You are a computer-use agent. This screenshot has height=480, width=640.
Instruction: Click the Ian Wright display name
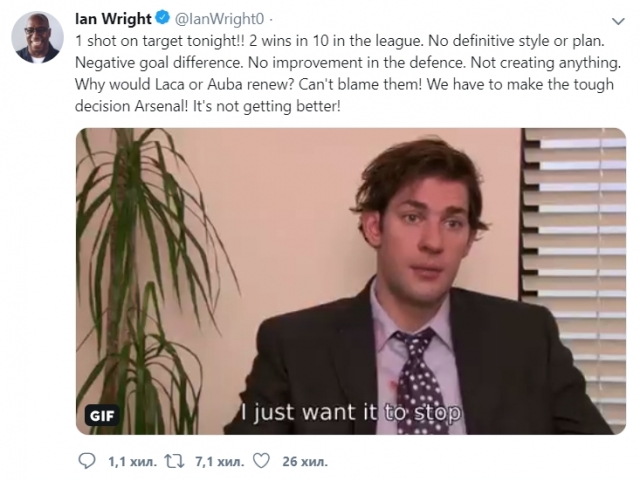click(x=113, y=18)
